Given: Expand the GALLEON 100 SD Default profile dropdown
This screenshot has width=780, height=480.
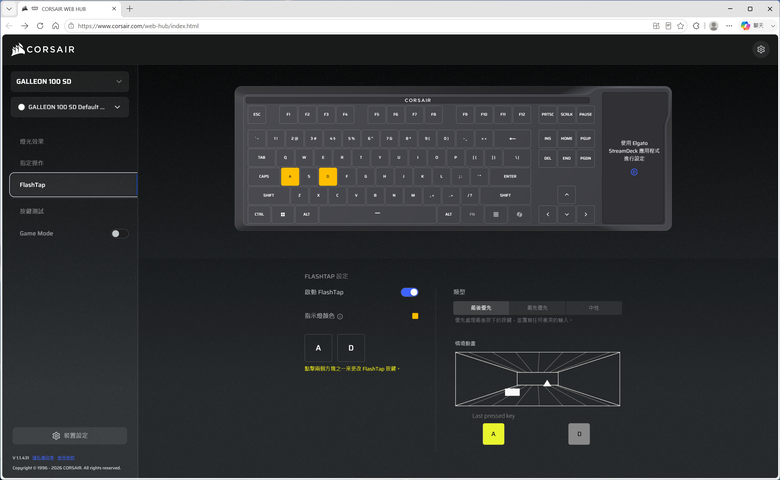Looking at the screenshot, I should (70, 107).
